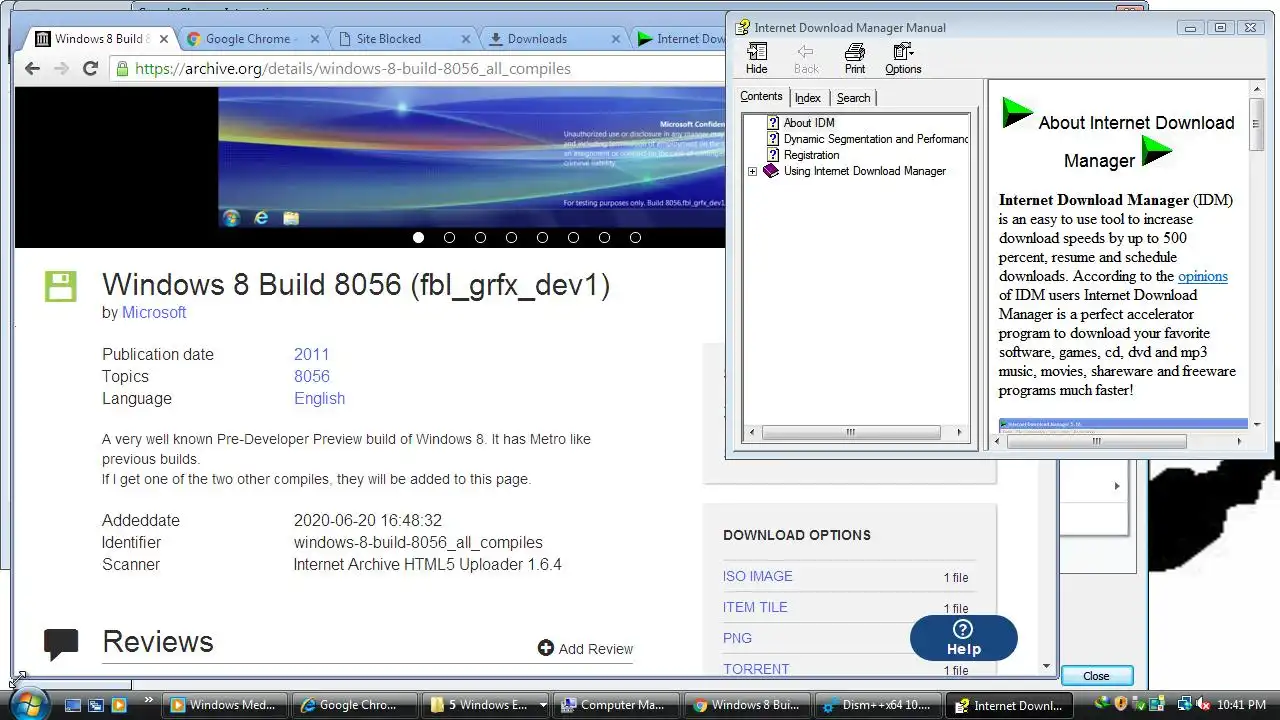Screen dimensions: 1280x720
Task: Click the purple book icon beside Using Internet Download Manager
Action: [771, 171]
